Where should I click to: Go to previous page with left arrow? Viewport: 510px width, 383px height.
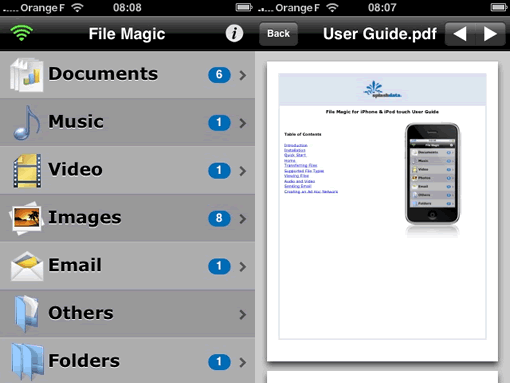(460, 34)
